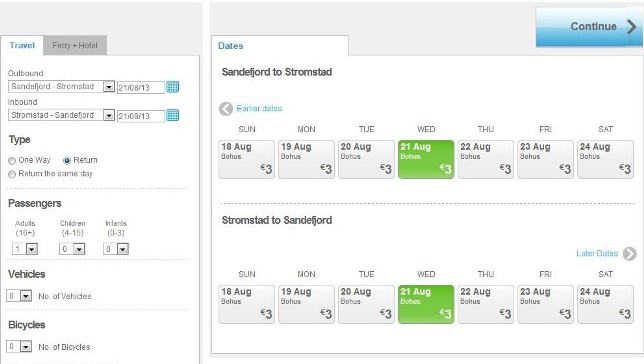Click the Later Dates link
The height and width of the screenshot is (364, 644).
click(597, 253)
